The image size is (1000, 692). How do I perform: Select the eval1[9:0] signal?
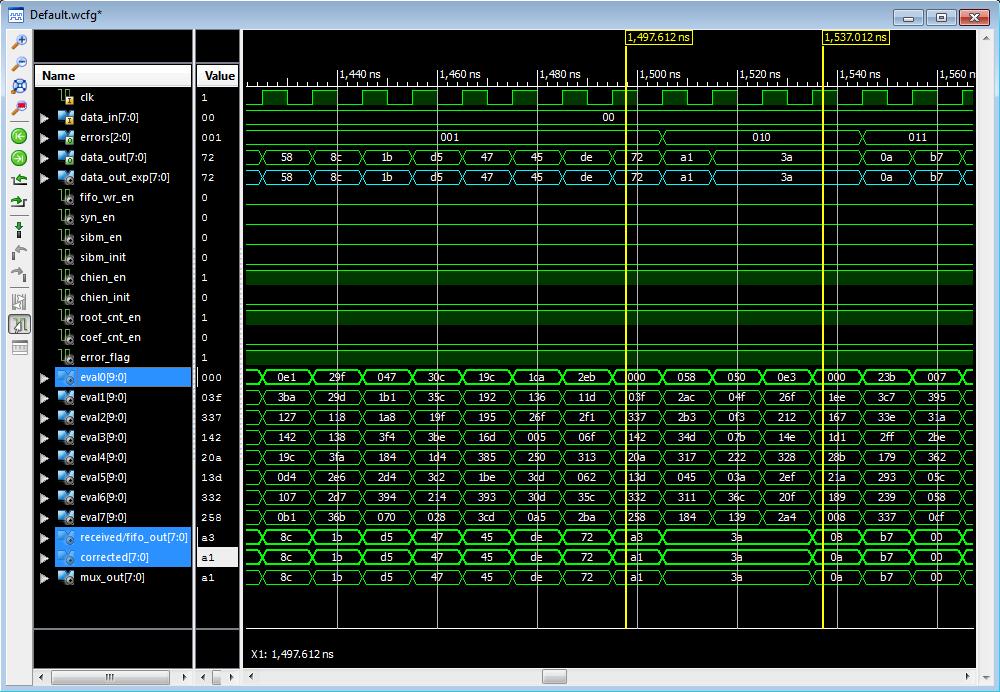(113, 397)
